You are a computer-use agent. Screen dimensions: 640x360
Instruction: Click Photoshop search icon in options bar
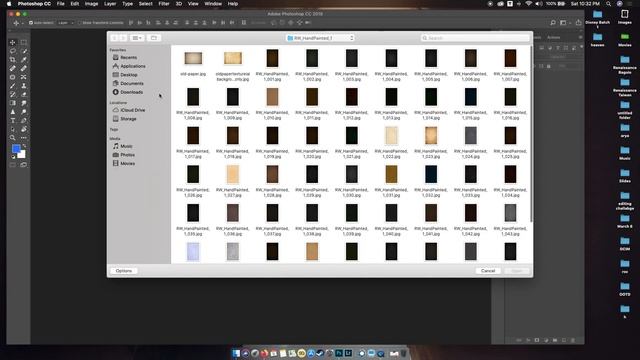point(553,23)
